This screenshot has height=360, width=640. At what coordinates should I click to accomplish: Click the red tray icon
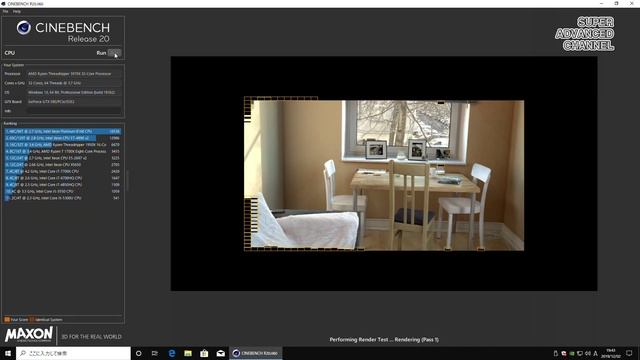coord(564,353)
